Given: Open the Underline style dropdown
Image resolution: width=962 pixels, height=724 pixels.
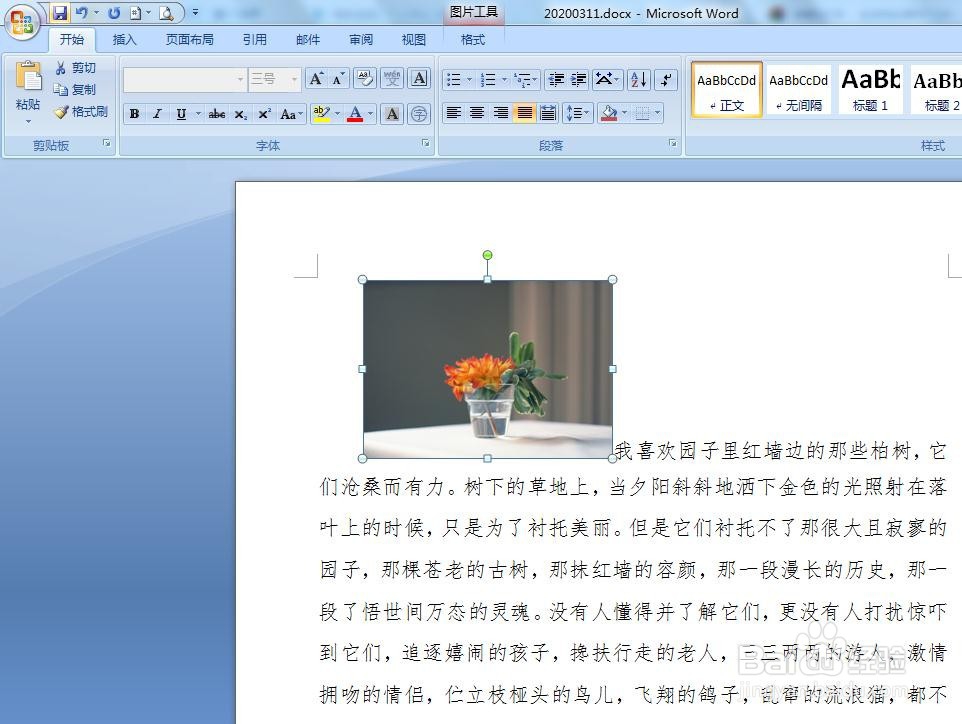Looking at the screenshot, I should pyautogui.click(x=198, y=113).
